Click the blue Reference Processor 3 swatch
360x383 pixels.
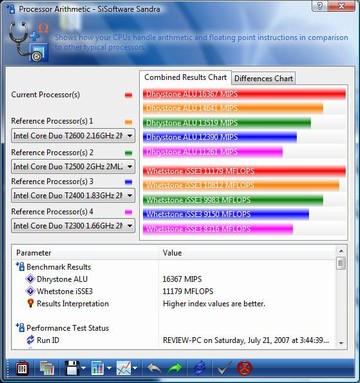(x=128, y=182)
